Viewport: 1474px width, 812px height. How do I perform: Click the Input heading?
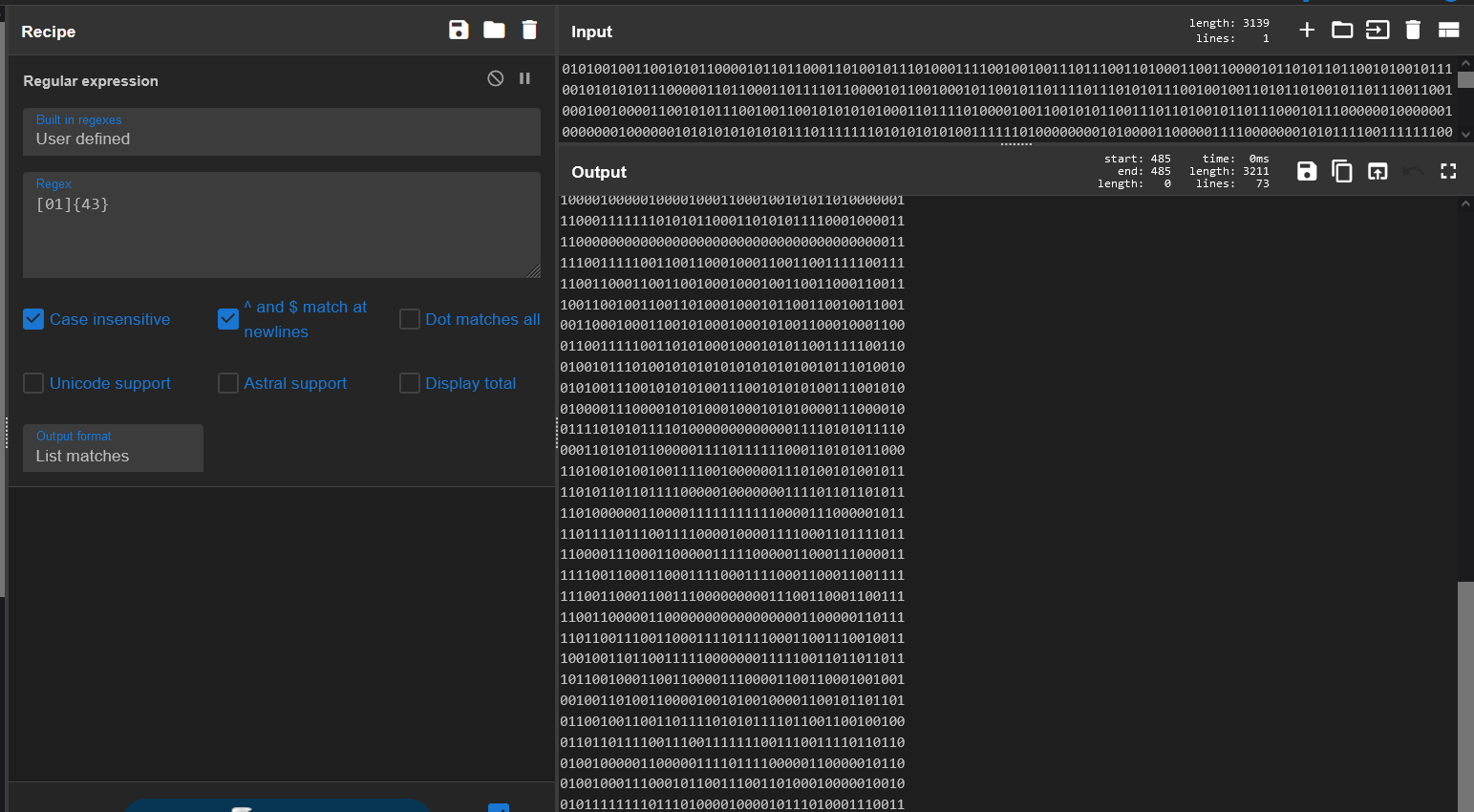tap(591, 32)
